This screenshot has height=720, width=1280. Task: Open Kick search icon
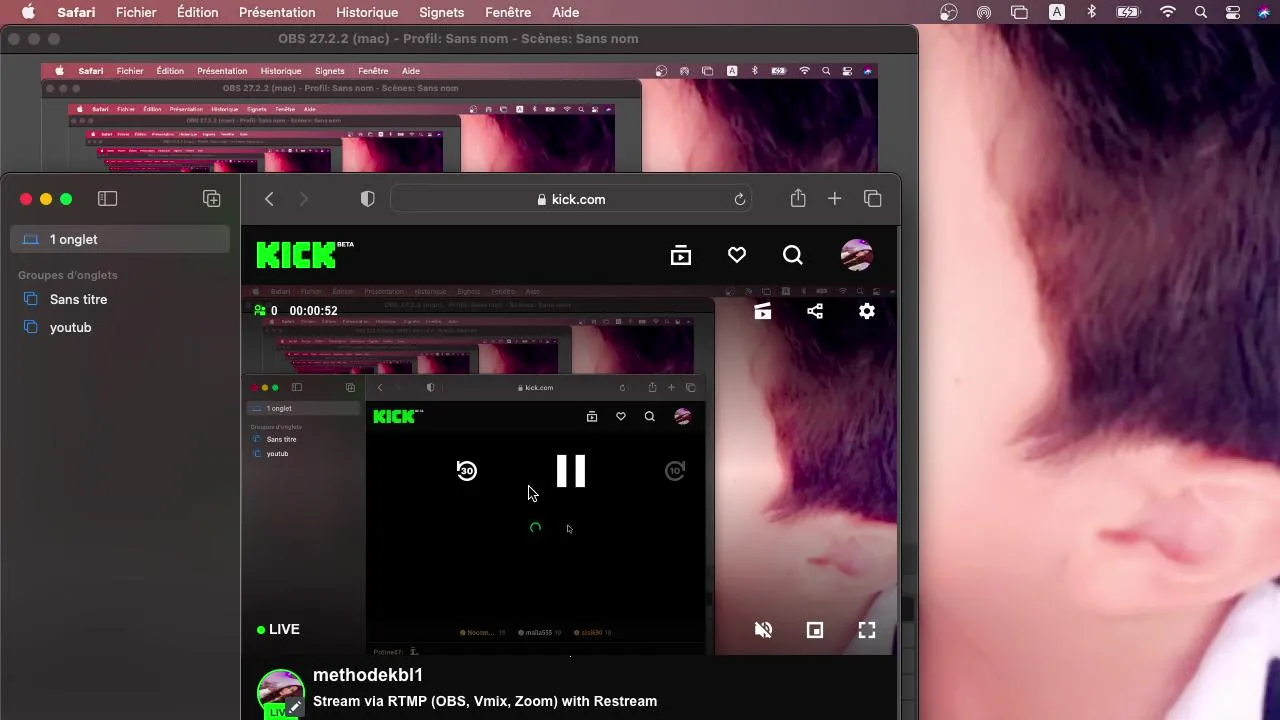tap(793, 255)
